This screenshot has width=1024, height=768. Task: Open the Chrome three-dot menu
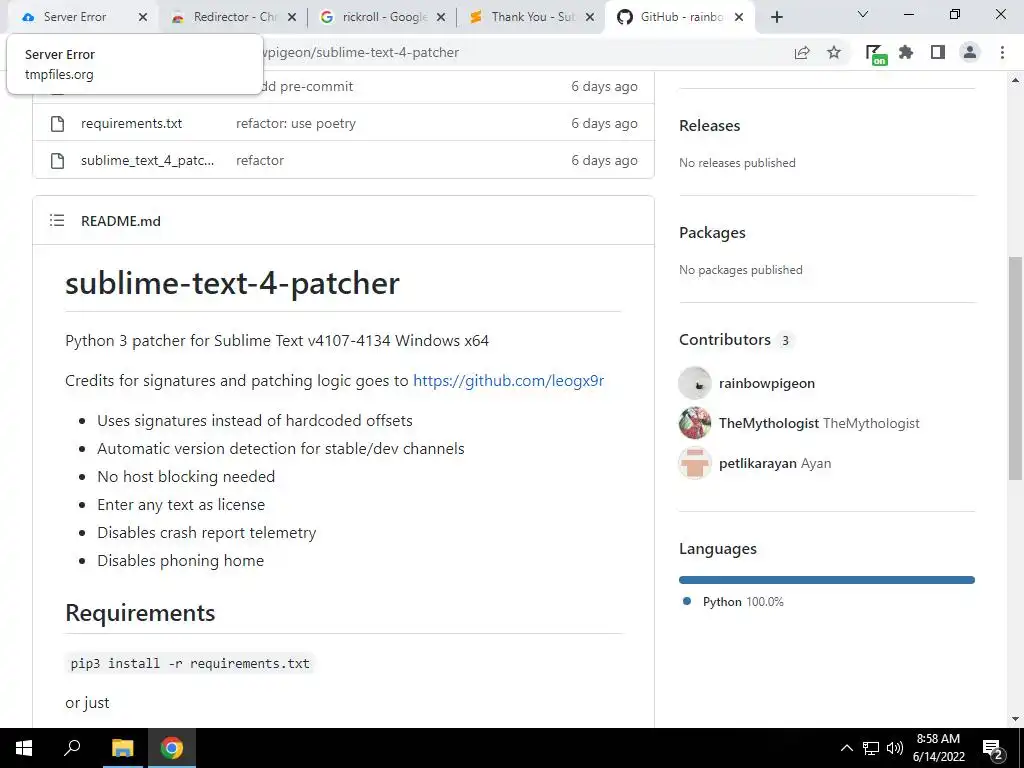click(x=1002, y=53)
